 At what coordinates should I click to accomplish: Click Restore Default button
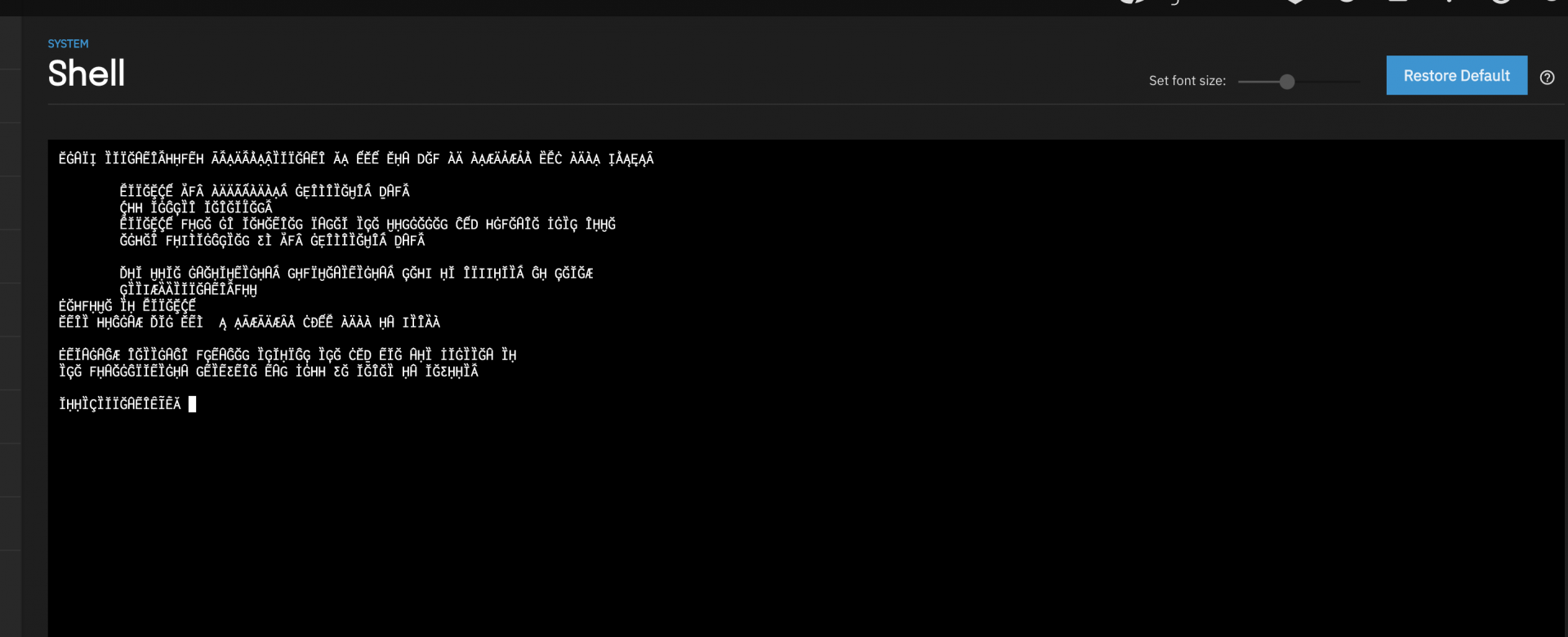click(1456, 75)
